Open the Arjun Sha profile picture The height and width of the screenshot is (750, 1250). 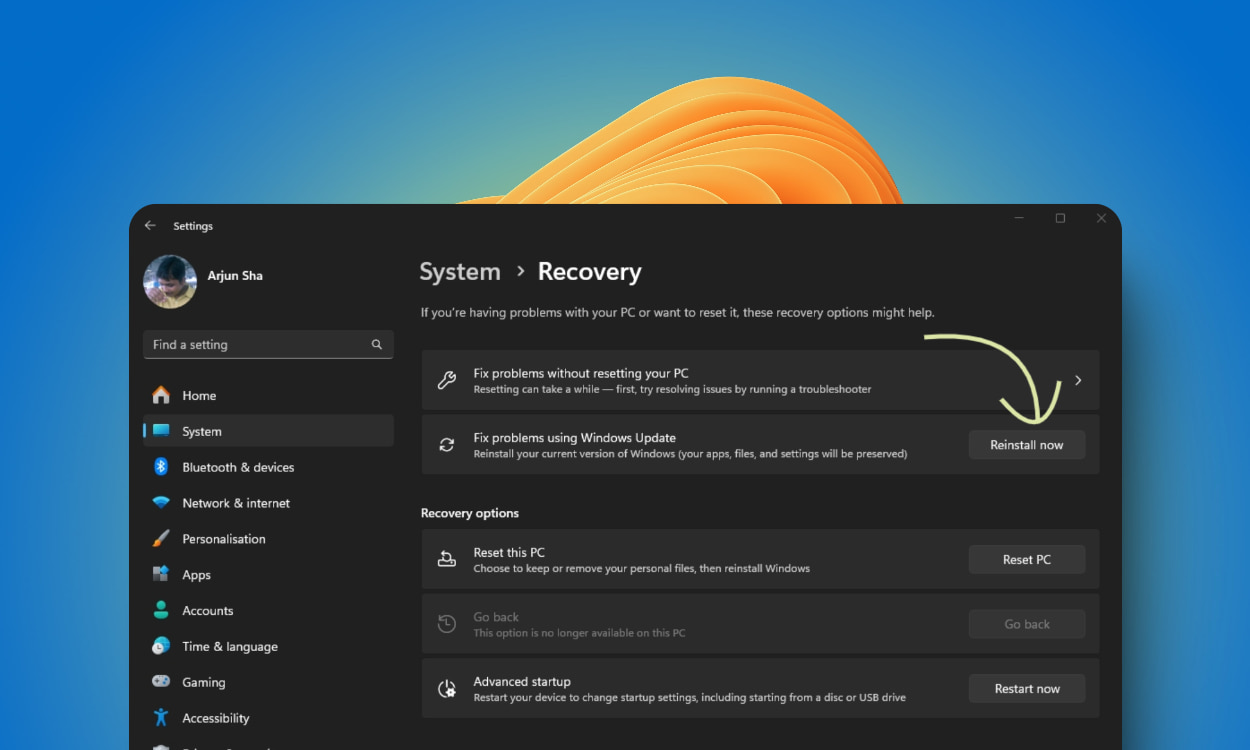click(x=170, y=281)
